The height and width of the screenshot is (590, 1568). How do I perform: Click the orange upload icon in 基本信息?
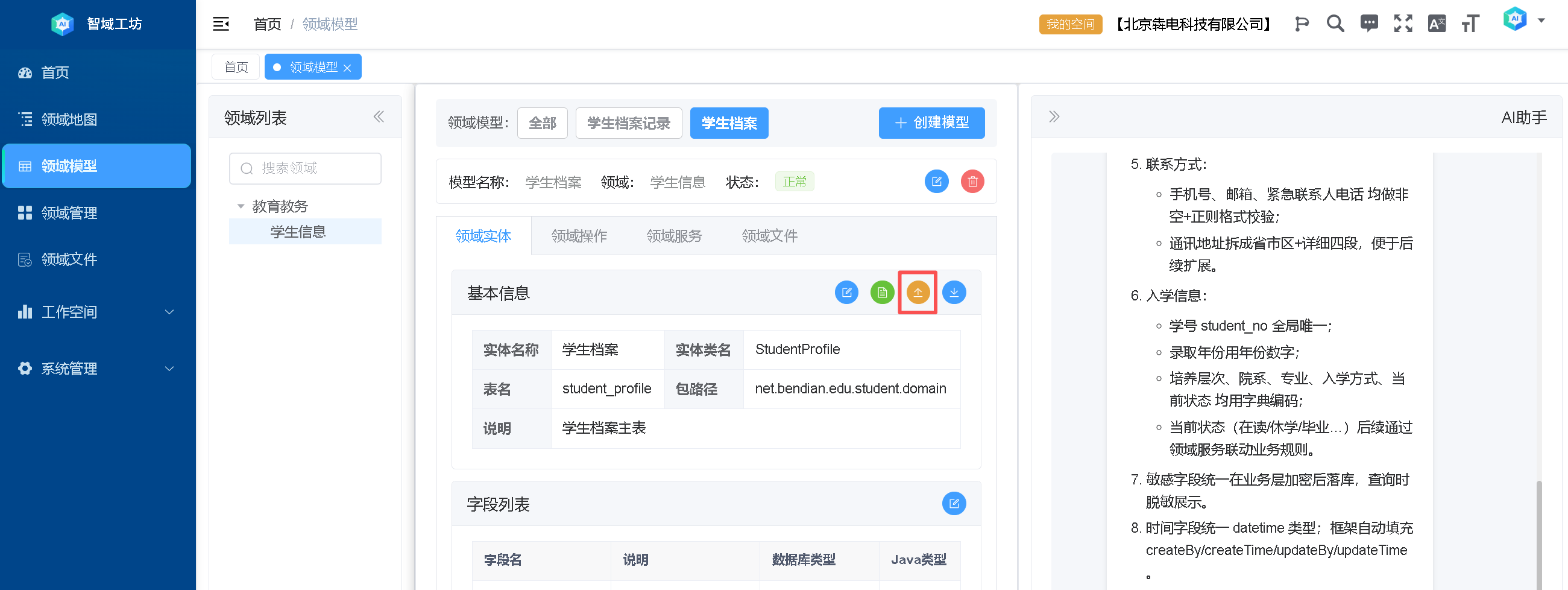point(918,293)
